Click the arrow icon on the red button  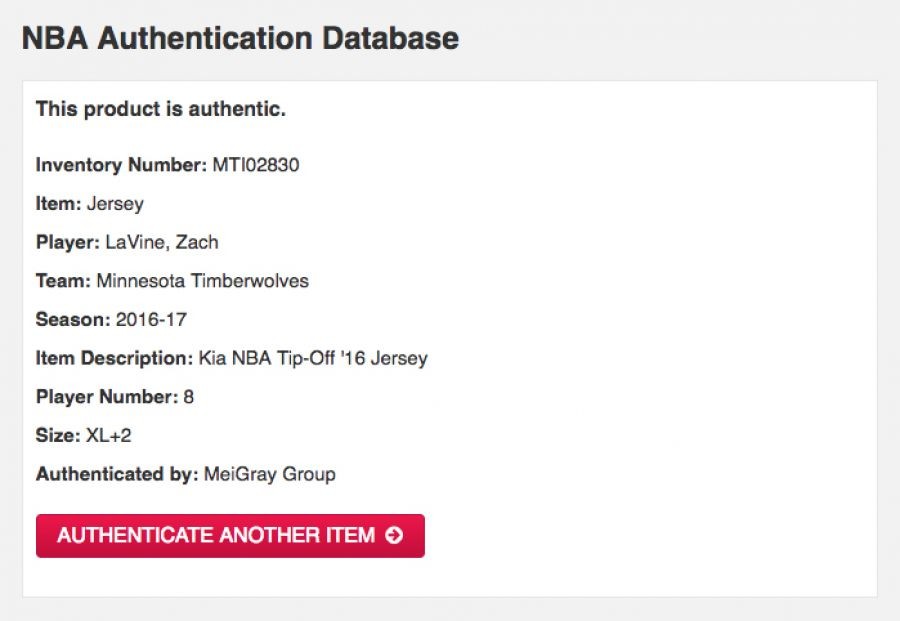[394, 535]
